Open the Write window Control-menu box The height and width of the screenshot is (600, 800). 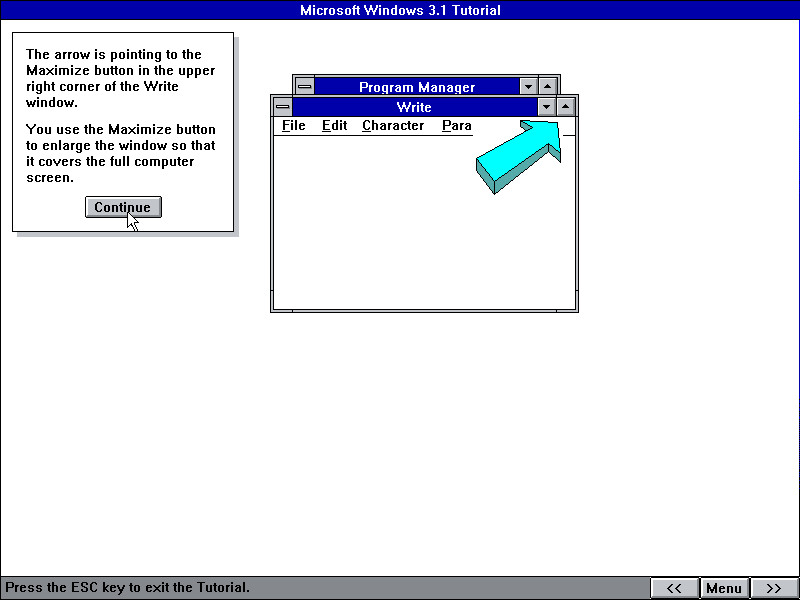(283, 107)
